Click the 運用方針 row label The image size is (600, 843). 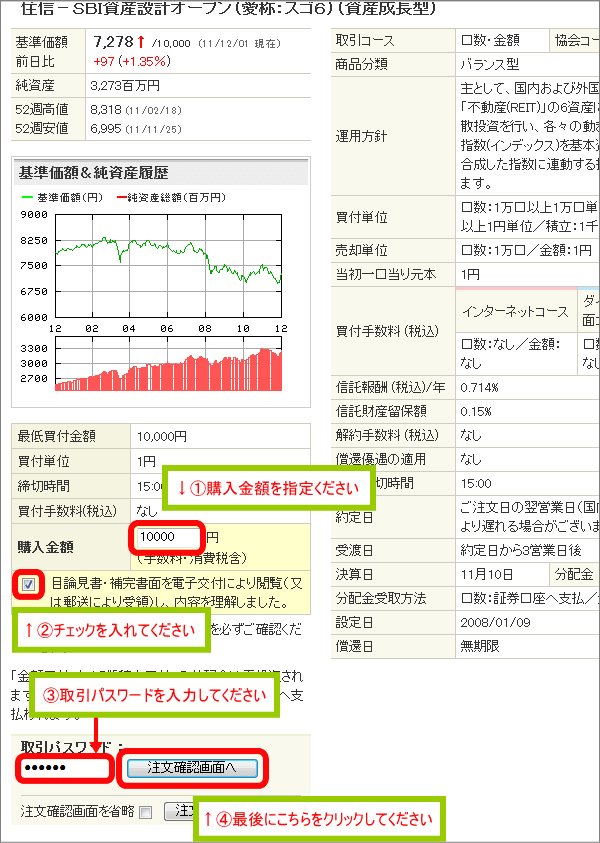tap(361, 137)
